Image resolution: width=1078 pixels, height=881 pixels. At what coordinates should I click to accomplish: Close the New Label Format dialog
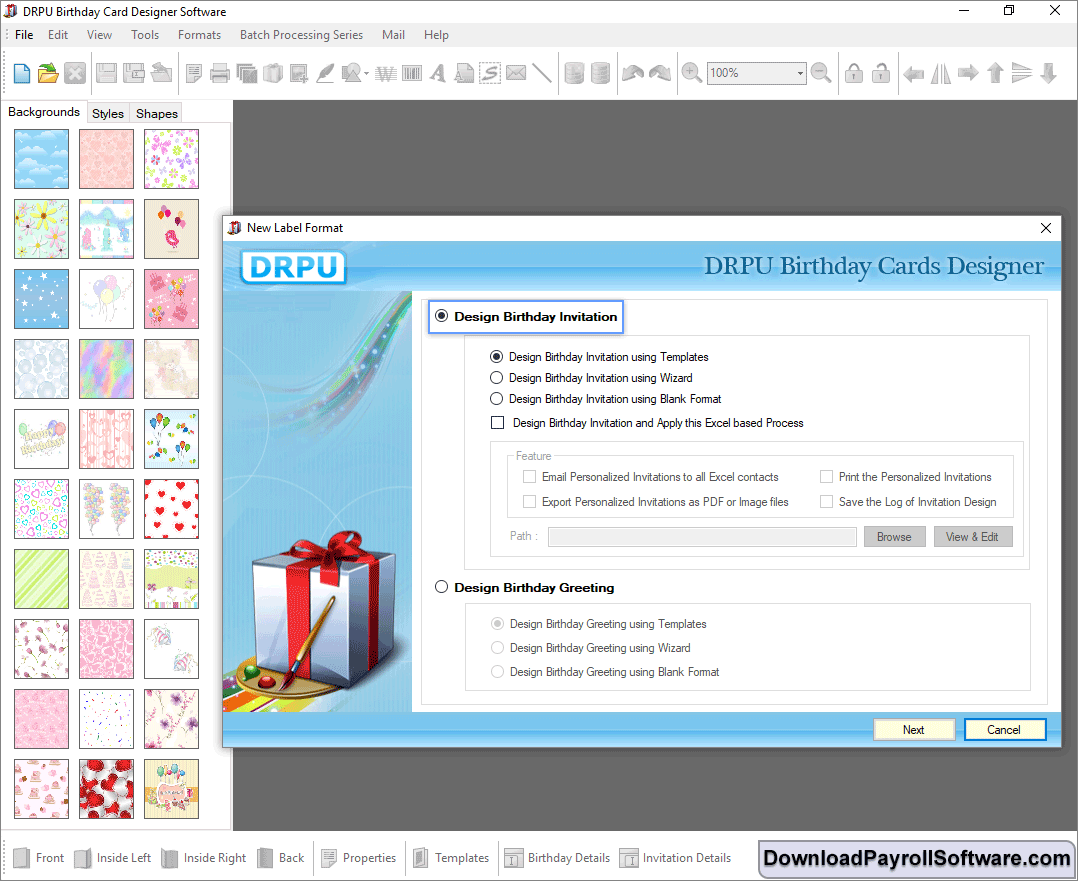(1046, 228)
